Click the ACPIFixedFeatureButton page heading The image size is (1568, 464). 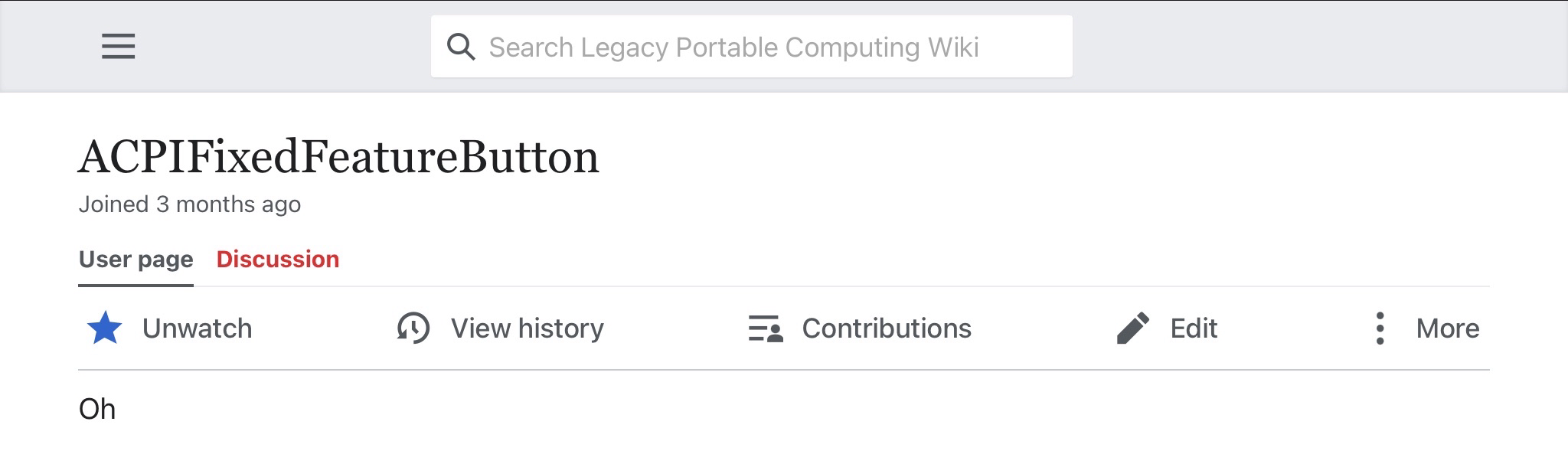coord(338,158)
